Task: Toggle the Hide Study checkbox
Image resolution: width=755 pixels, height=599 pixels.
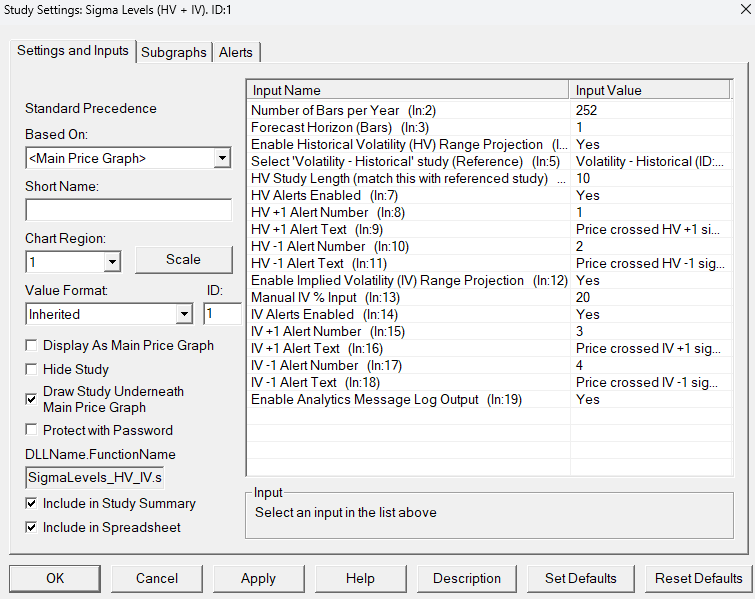Action: (31, 369)
